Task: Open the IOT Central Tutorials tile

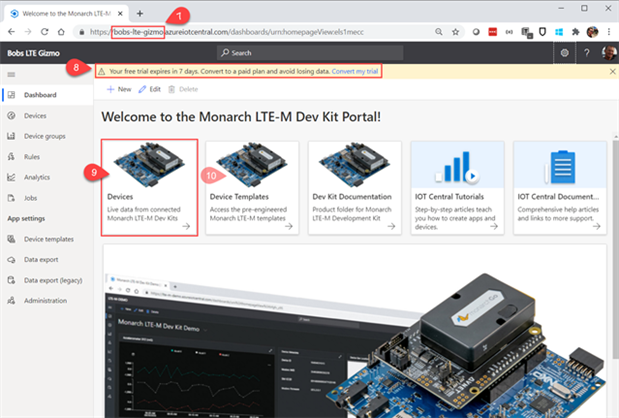Action: click(458, 188)
